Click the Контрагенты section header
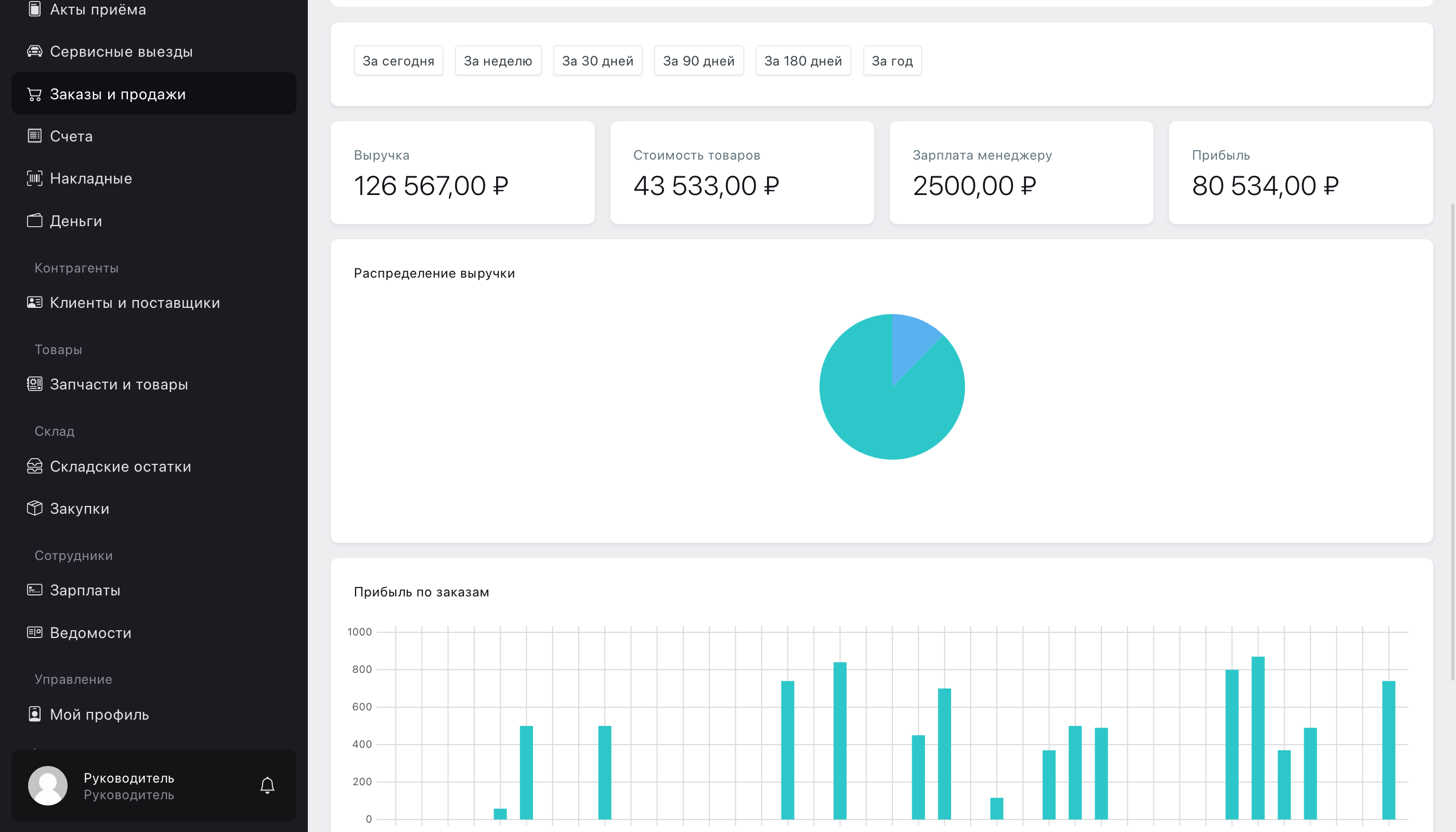Screen dimensions: 1456x832 (x=76, y=268)
